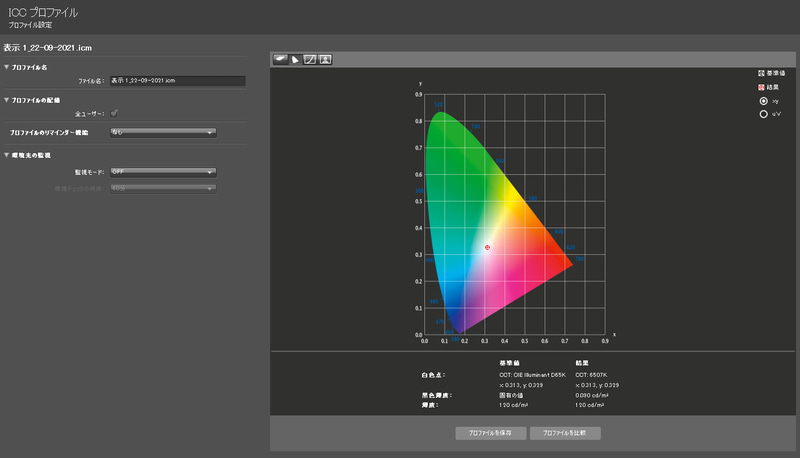
Task: Click the text CCT: CIE Illuminant D65K
Action: click(x=532, y=375)
